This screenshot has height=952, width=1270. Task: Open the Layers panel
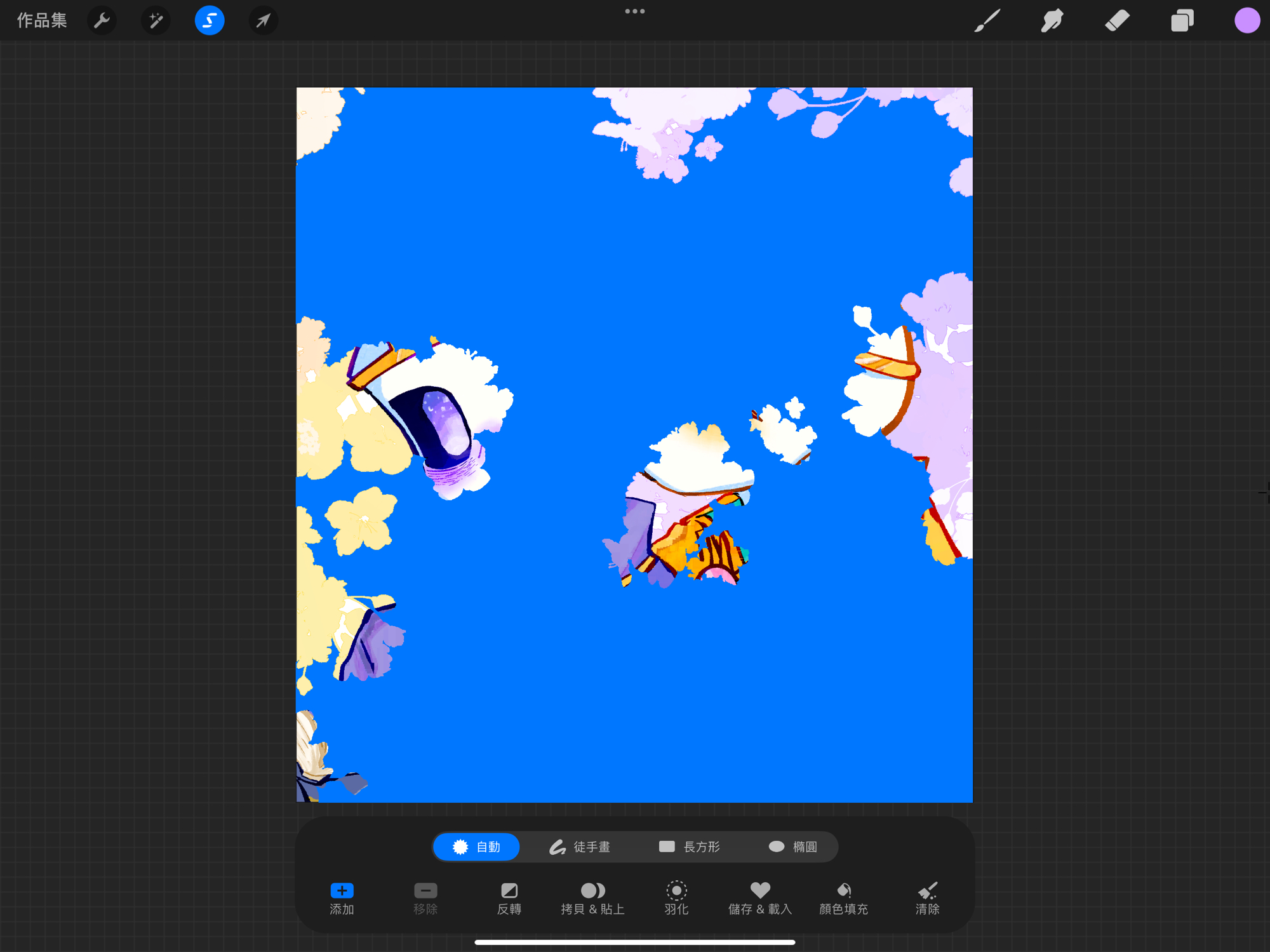point(1182,21)
